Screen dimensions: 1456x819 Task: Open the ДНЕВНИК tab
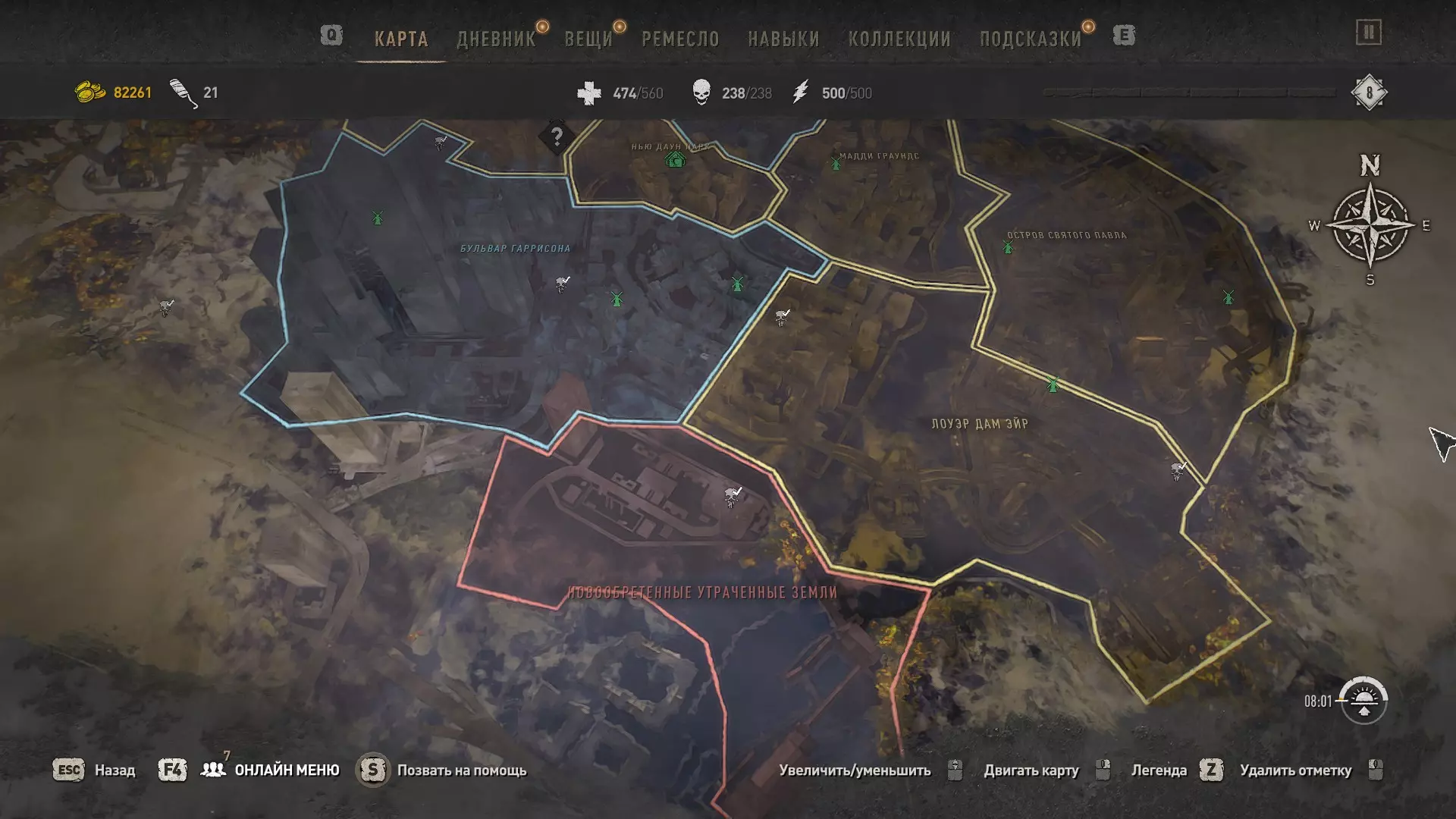click(x=496, y=39)
